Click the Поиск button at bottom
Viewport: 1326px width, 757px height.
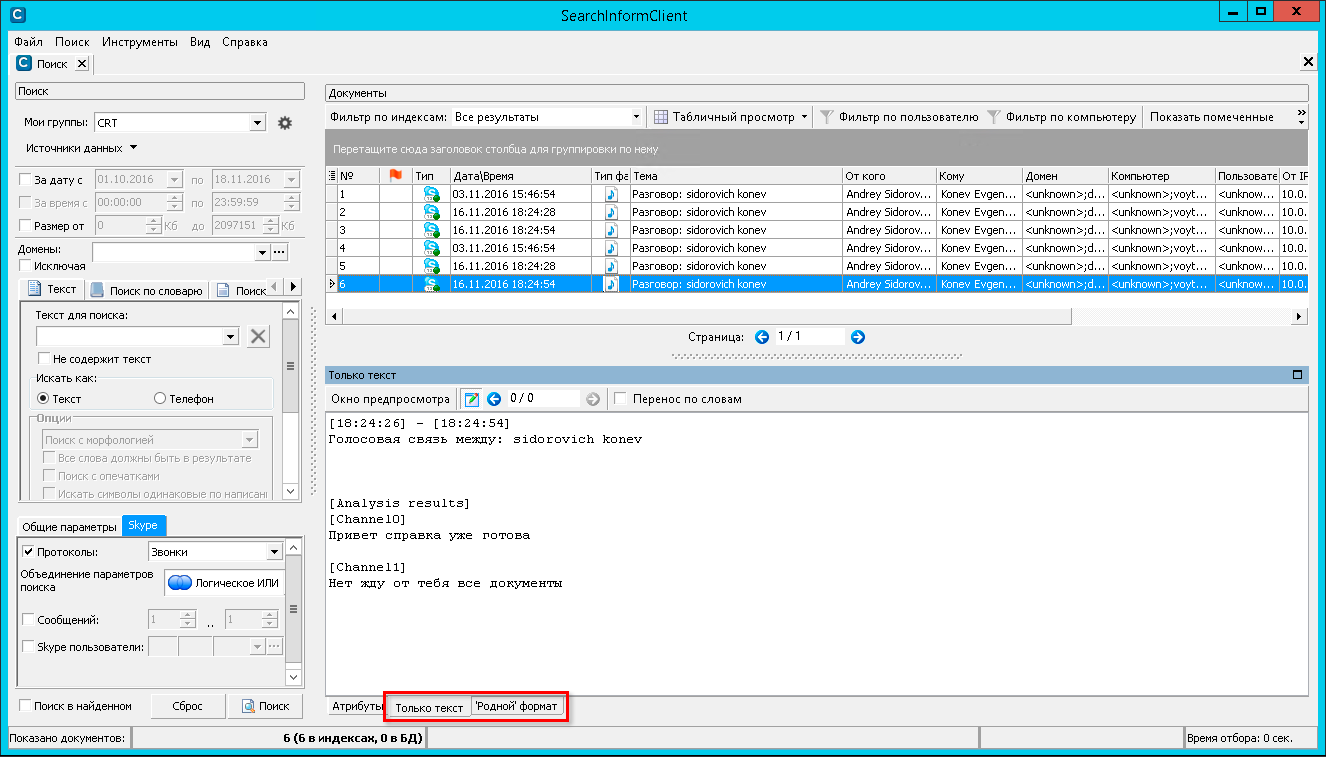click(265, 706)
